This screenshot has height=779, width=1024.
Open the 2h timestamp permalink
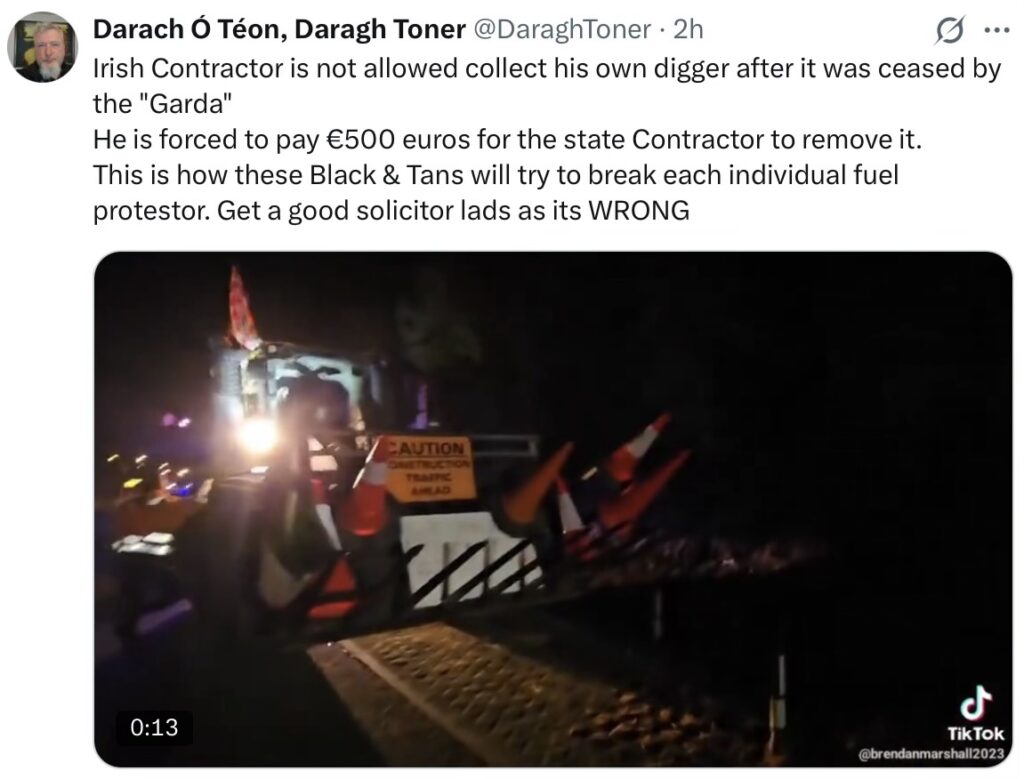(x=688, y=29)
